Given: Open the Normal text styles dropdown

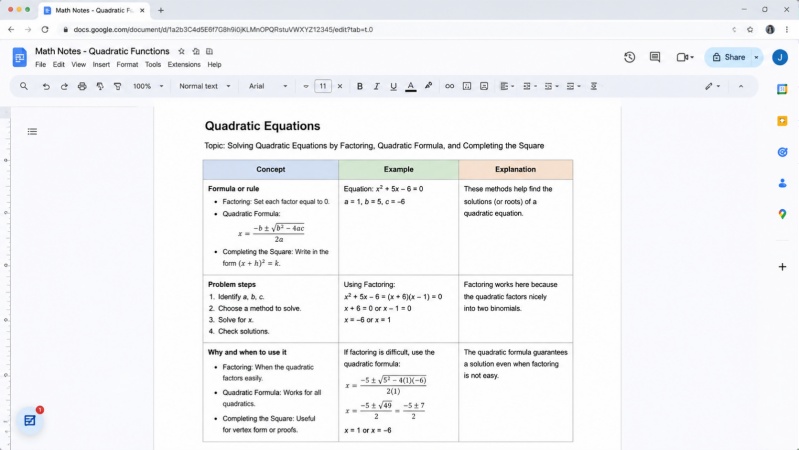Looking at the screenshot, I should coord(204,86).
